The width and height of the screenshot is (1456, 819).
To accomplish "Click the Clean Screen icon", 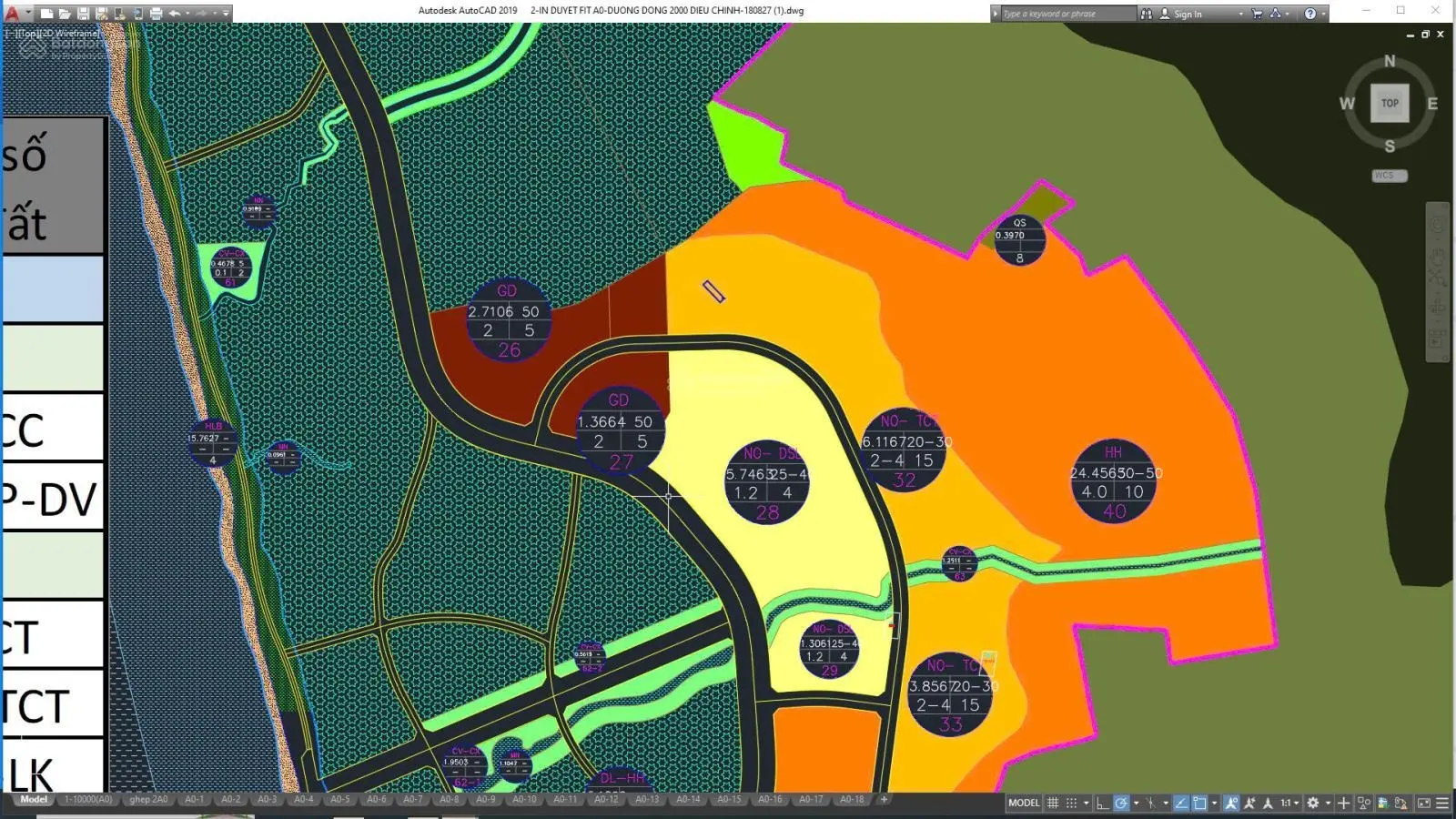I will (x=1424, y=803).
